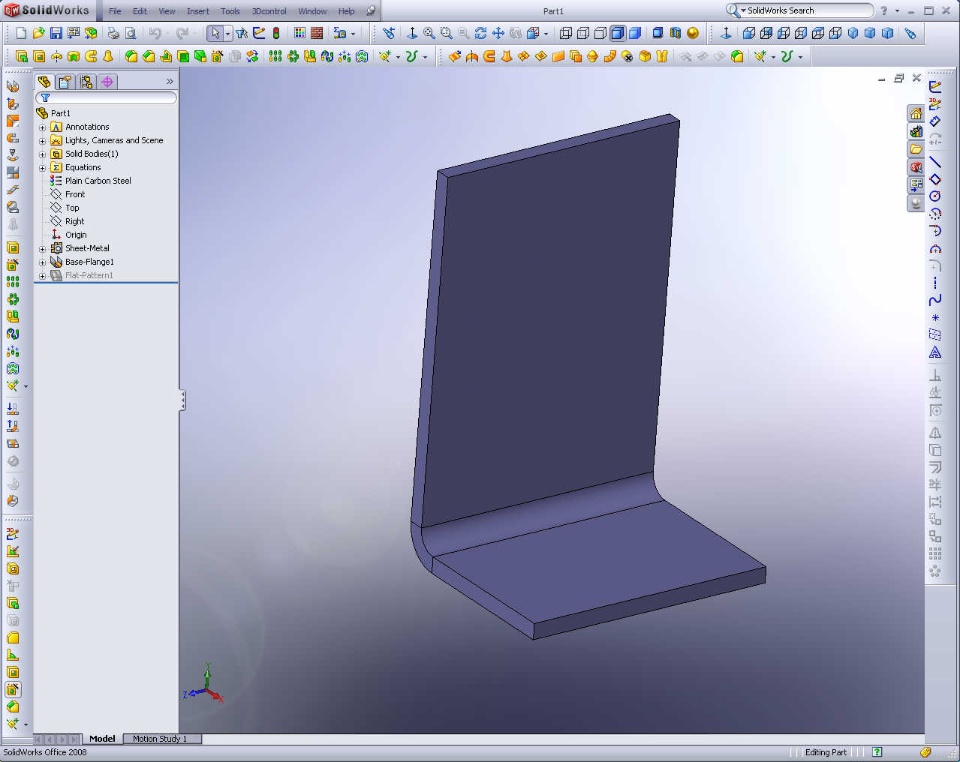Click the Circle sketch tool in right toolbar

935,196
